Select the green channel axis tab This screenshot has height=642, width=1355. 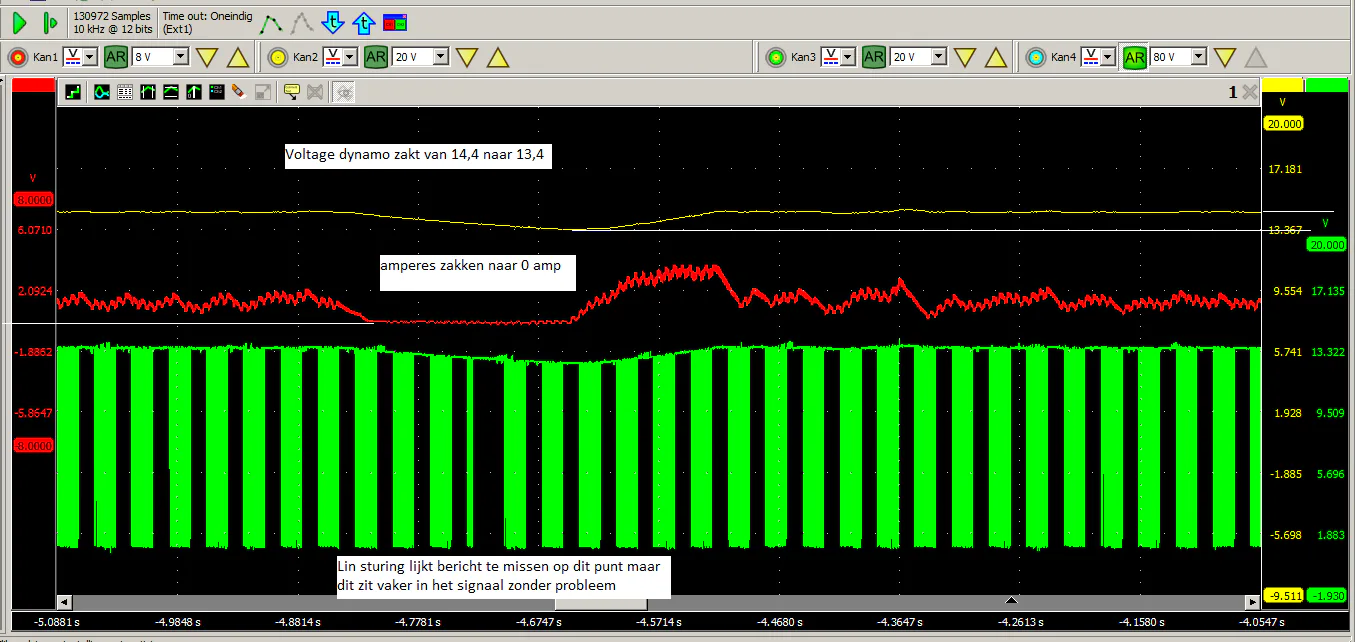coord(1327,85)
